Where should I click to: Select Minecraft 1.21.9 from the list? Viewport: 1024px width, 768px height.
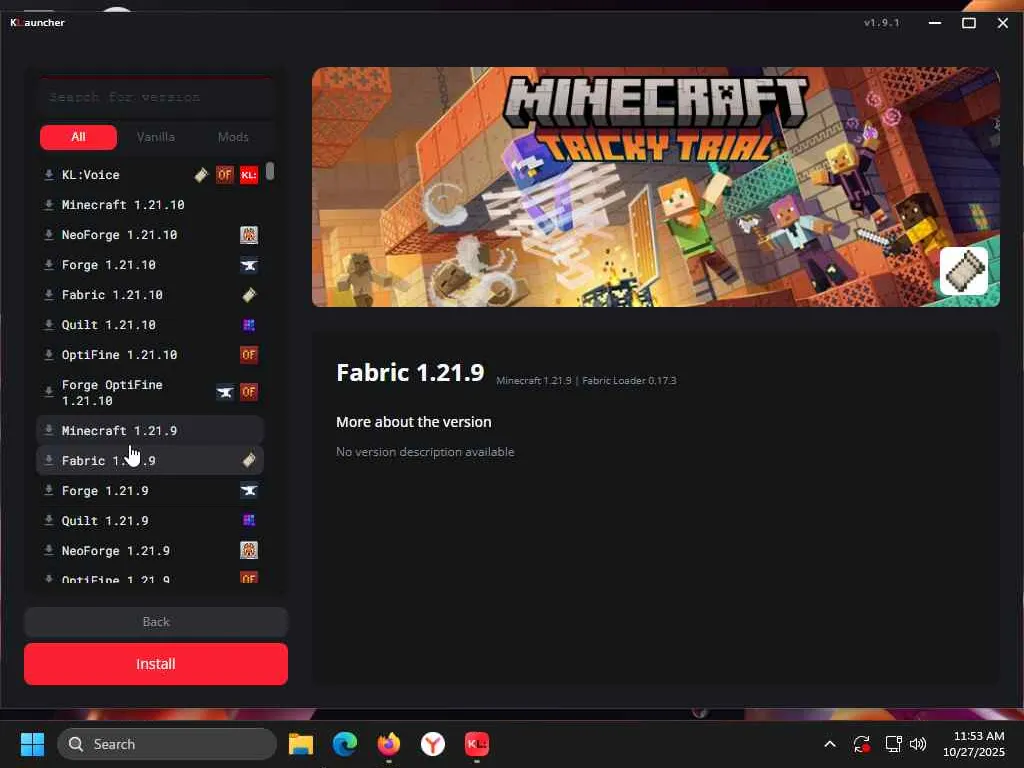coord(151,430)
